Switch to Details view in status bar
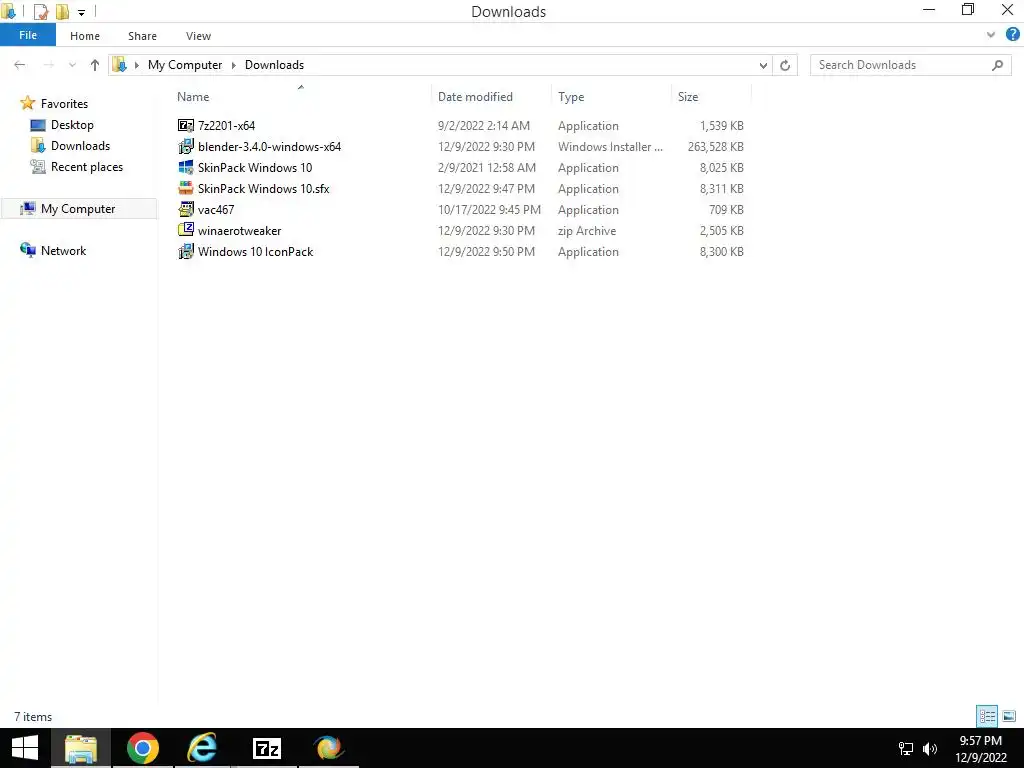The height and width of the screenshot is (768, 1024). (987, 716)
